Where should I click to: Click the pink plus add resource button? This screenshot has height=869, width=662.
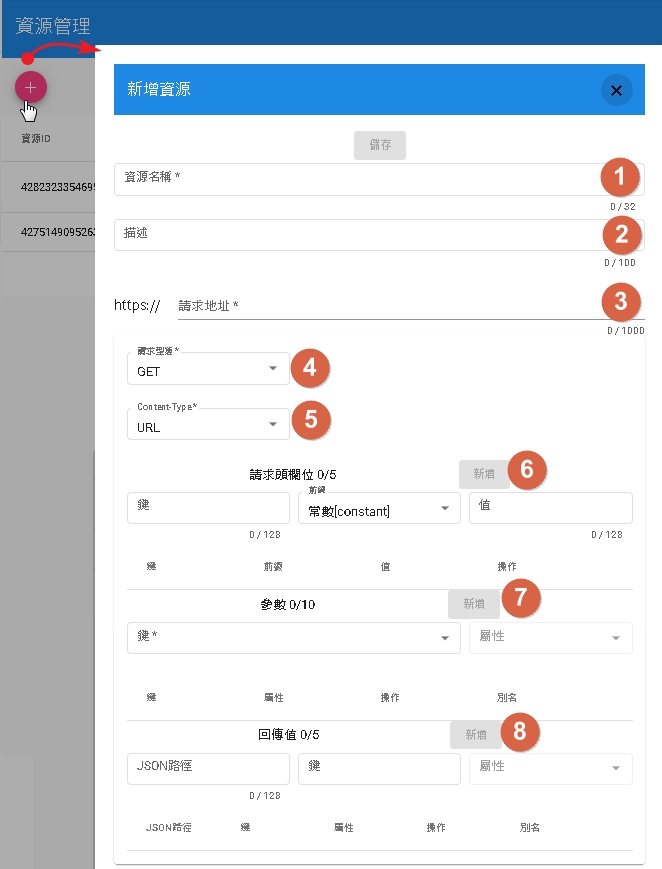point(30,87)
